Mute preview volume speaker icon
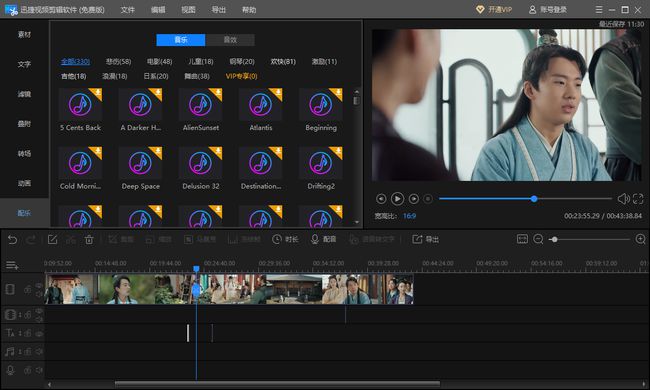 tap(623, 199)
